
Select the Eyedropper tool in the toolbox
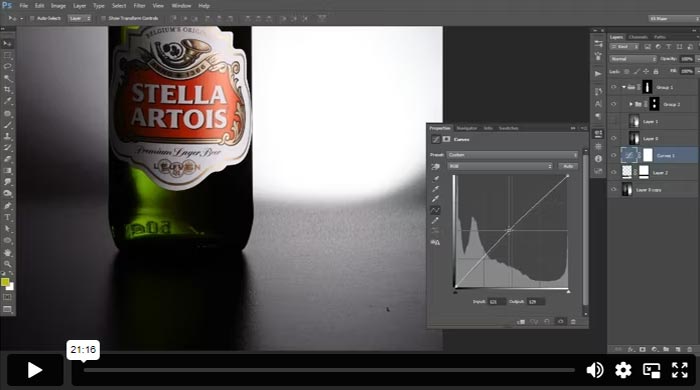pyautogui.click(x=7, y=101)
